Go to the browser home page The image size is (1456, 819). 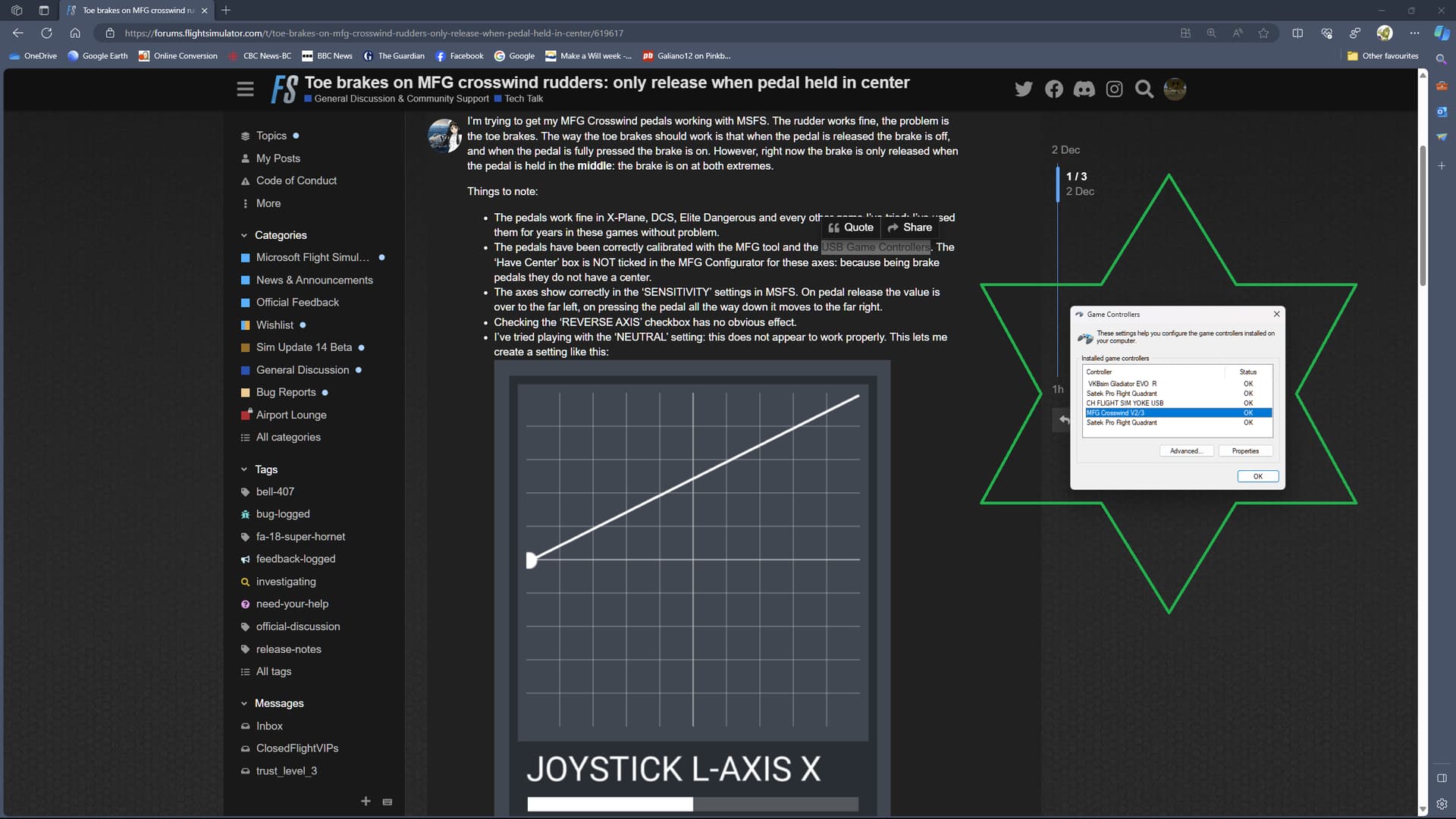75,33
